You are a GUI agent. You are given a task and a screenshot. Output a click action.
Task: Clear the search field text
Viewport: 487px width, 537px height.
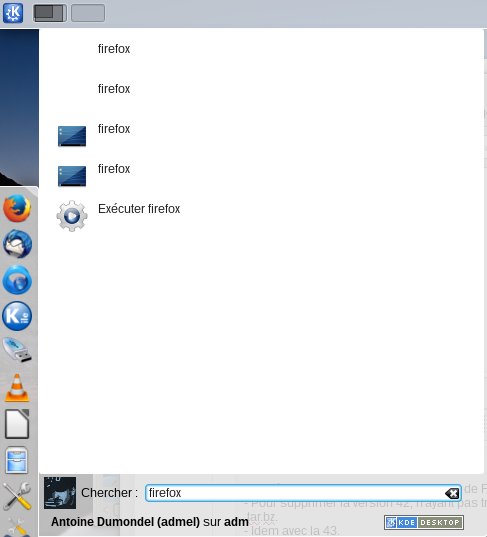pos(452,493)
